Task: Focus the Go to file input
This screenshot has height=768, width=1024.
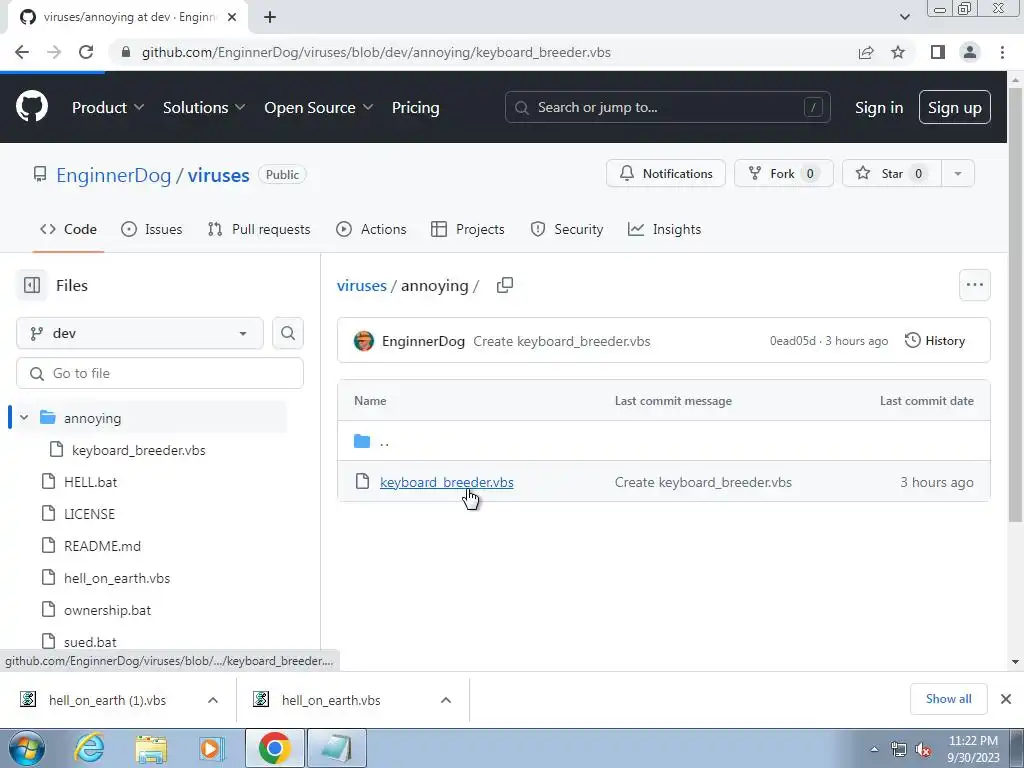Action: [160, 373]
